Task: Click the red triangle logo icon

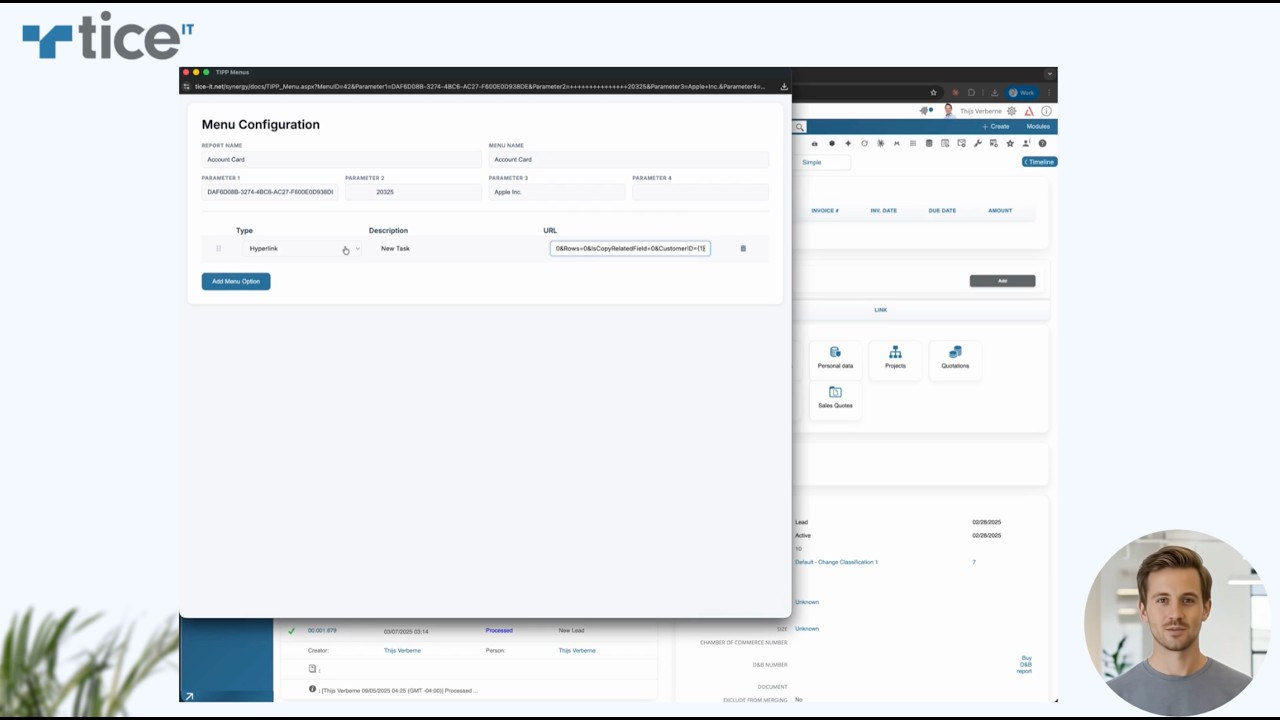Action: coord(1029,111)
